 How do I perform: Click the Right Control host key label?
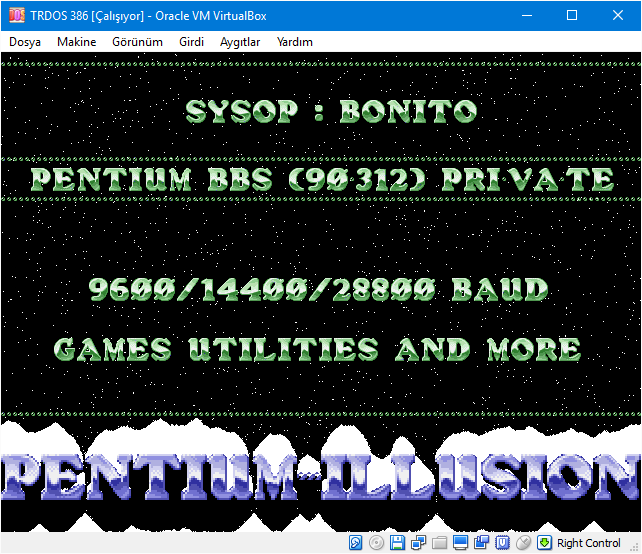point(589,543)
